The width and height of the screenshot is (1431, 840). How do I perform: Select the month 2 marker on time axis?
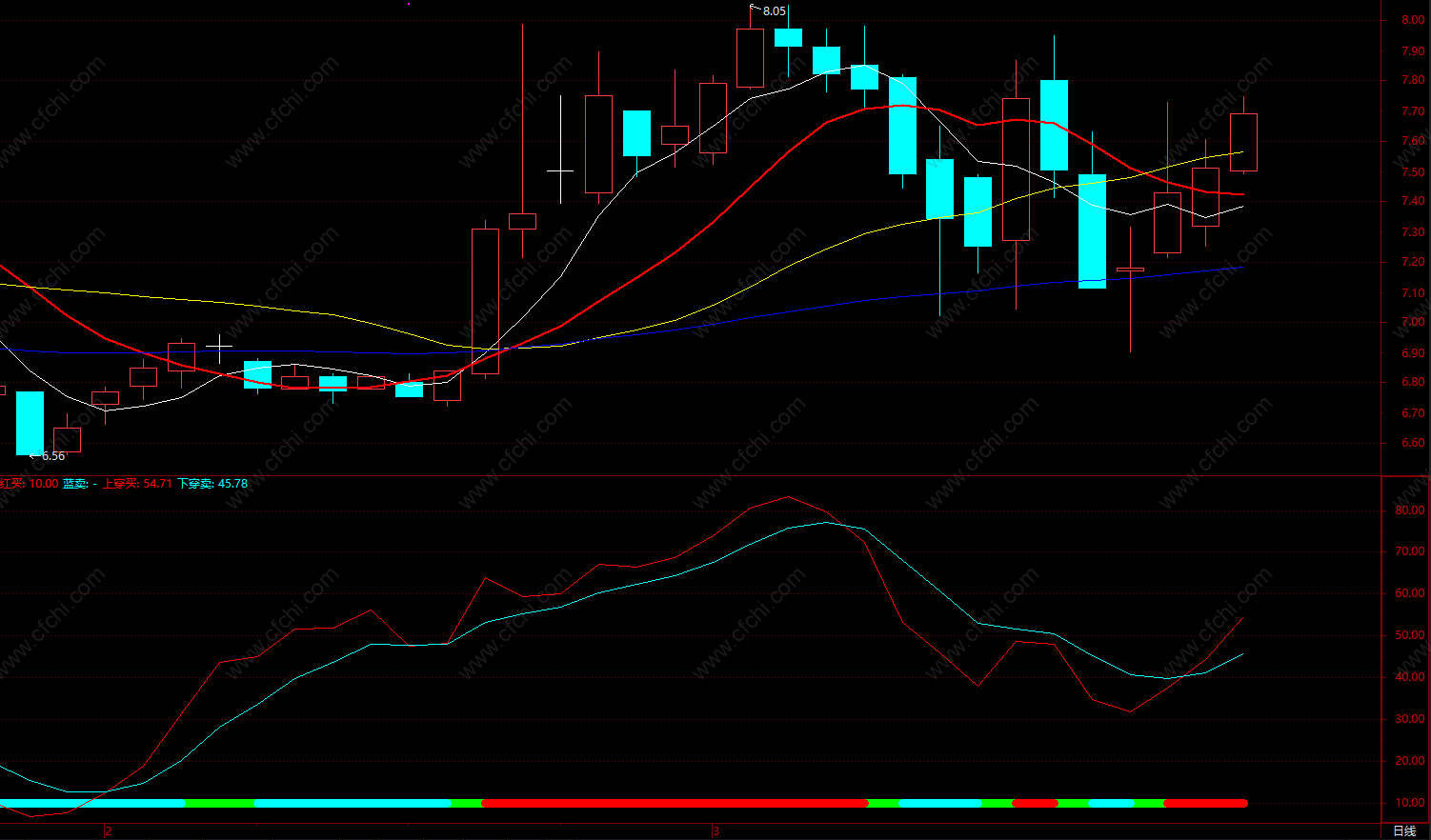[109, 831]
